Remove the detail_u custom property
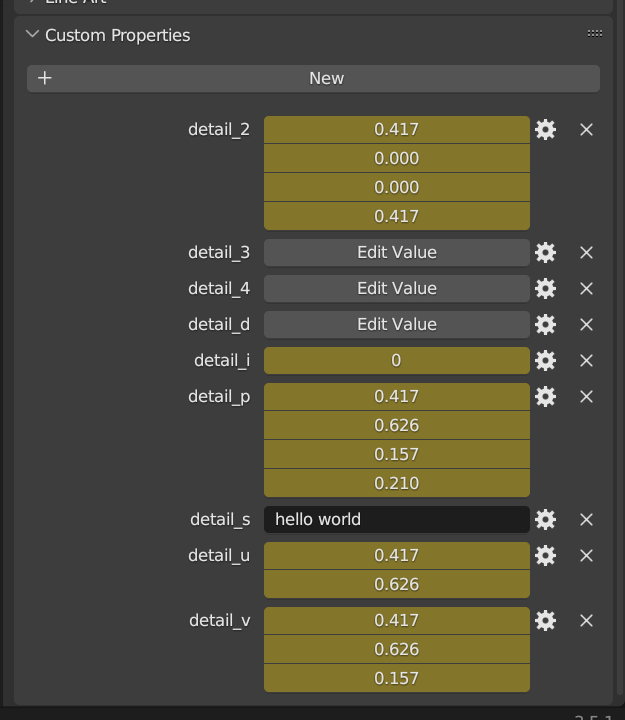This screenshot has width=625, height=720. point(586,556)
